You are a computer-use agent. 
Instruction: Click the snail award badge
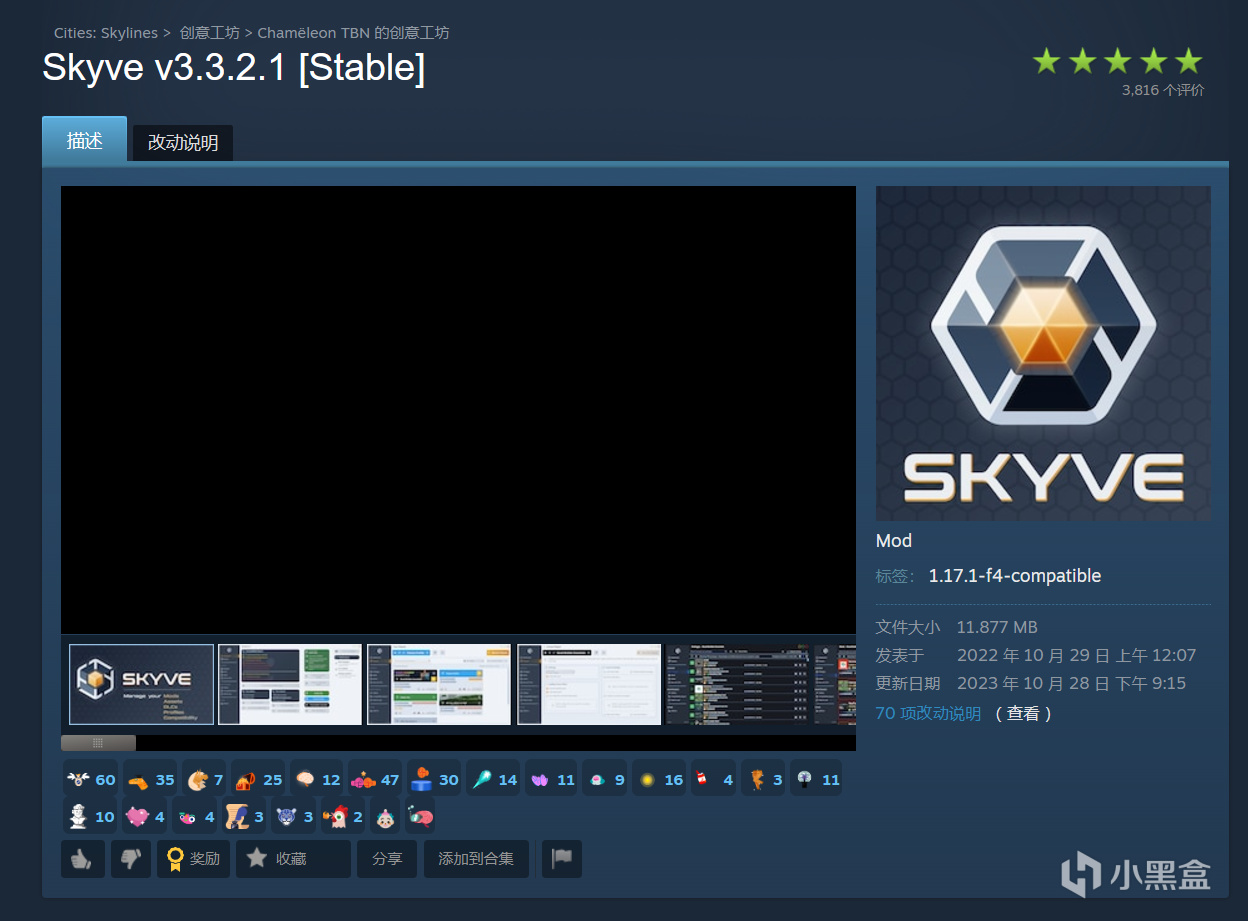pos(420,816)
